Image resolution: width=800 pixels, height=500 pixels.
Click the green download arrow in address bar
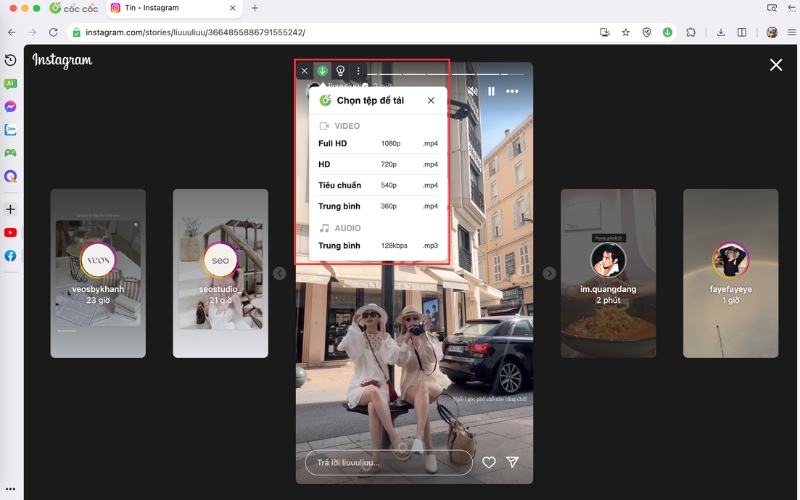[667, 32]
